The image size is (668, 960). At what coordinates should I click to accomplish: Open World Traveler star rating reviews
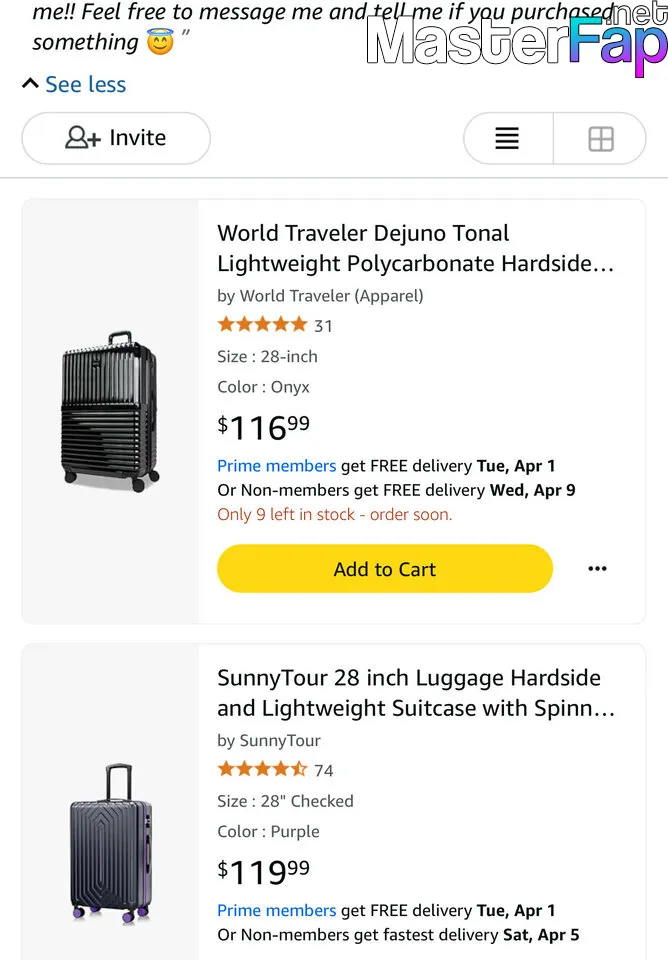(x=262, y=324)
